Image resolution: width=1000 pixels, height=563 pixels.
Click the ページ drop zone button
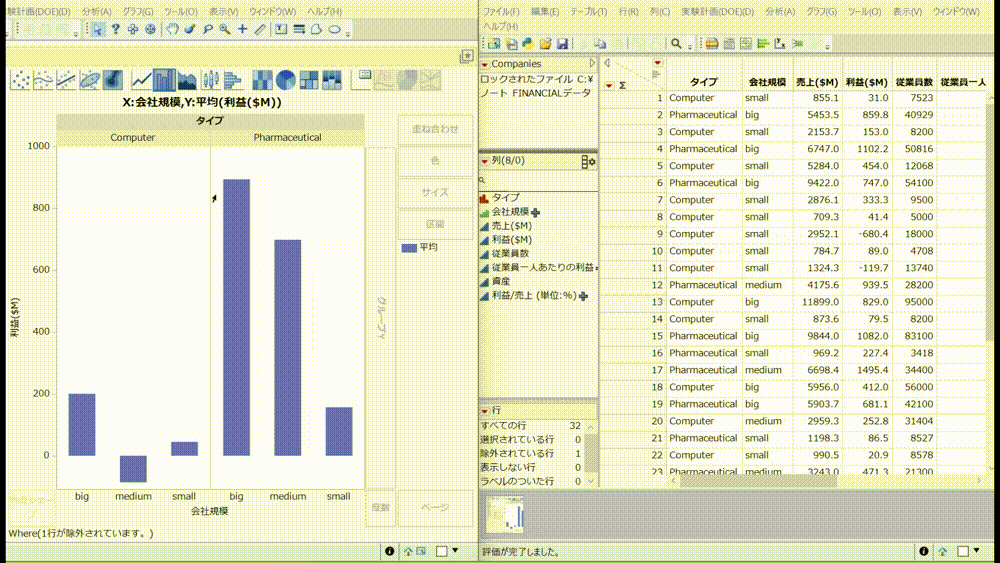click(x=435, y=508)
